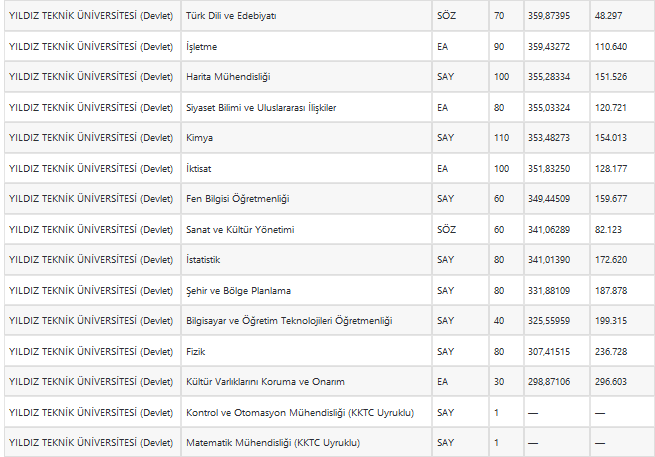
Task: Select the İşletme program name
Action: [x=202, y=47]
